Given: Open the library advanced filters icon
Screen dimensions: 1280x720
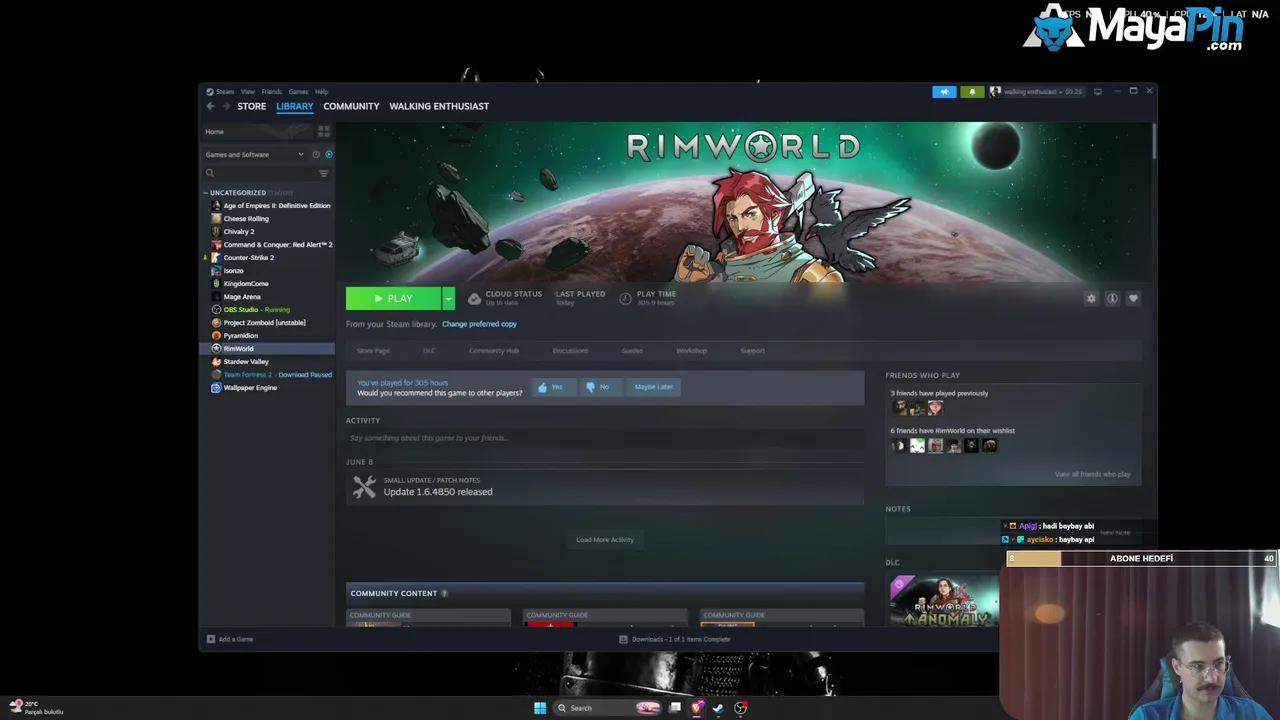Looking at the screenshot, I should (323, 173).
